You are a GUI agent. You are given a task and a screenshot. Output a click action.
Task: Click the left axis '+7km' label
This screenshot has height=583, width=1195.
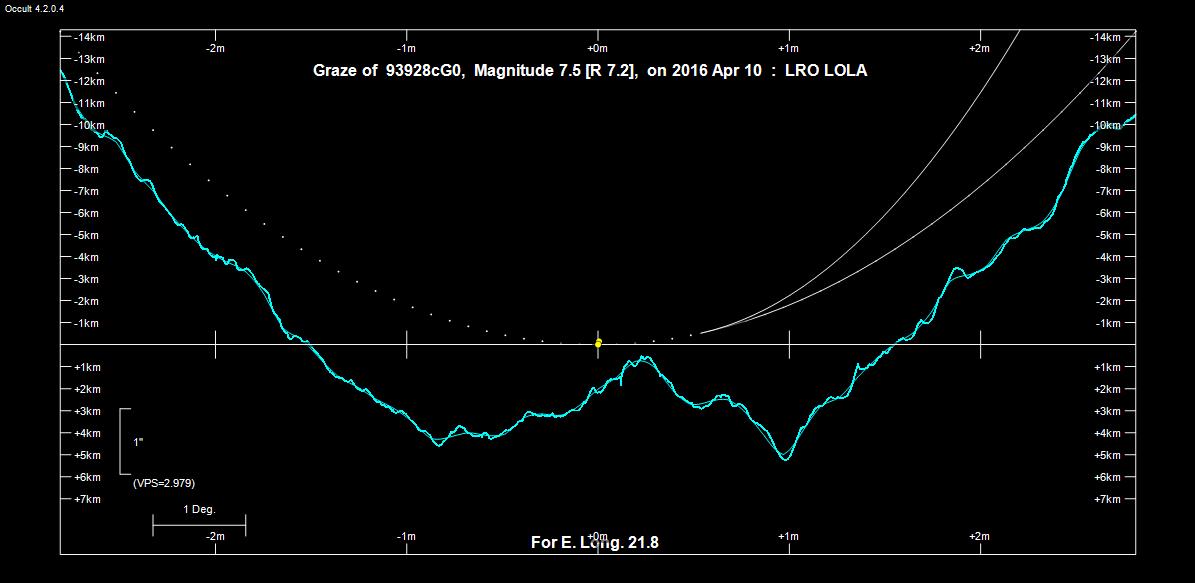tap(87, 499)
